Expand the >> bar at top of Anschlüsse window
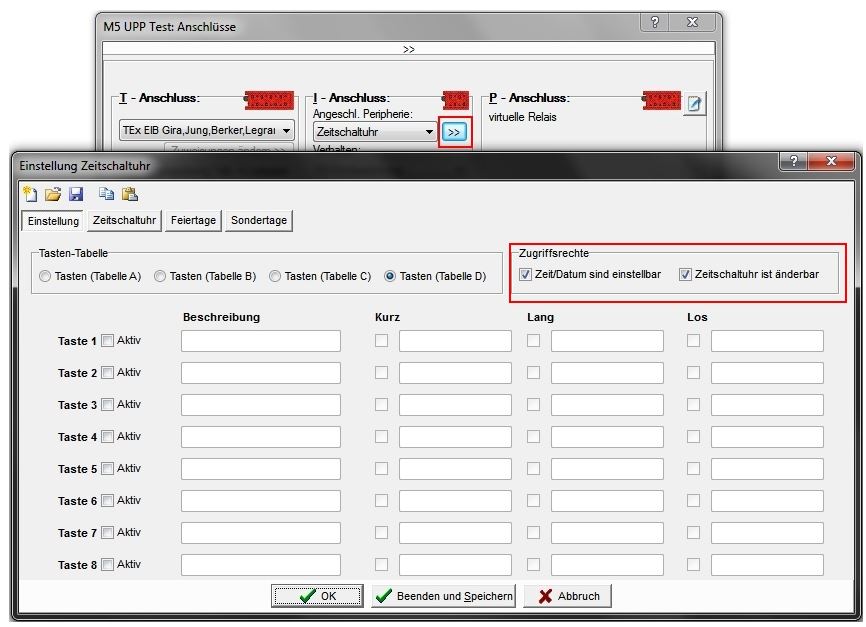 tap(409, 48)
